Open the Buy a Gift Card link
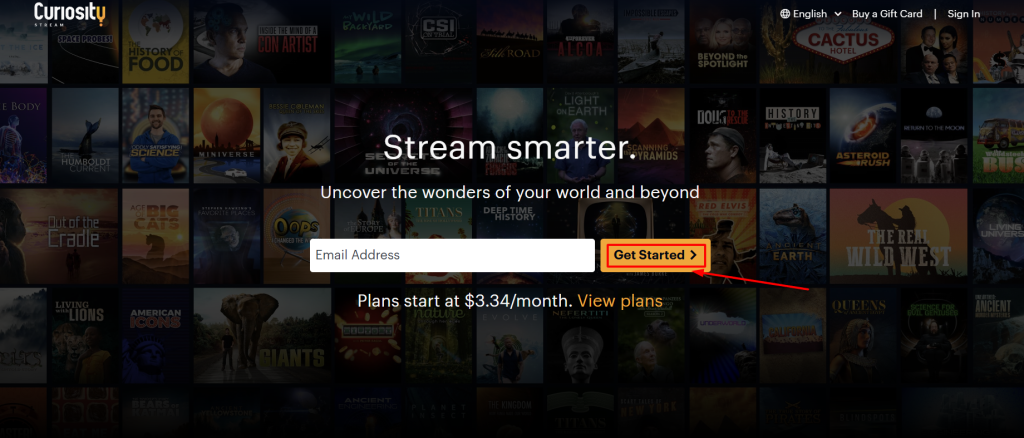Screen dimensions: 1024x438 [887, 14]
